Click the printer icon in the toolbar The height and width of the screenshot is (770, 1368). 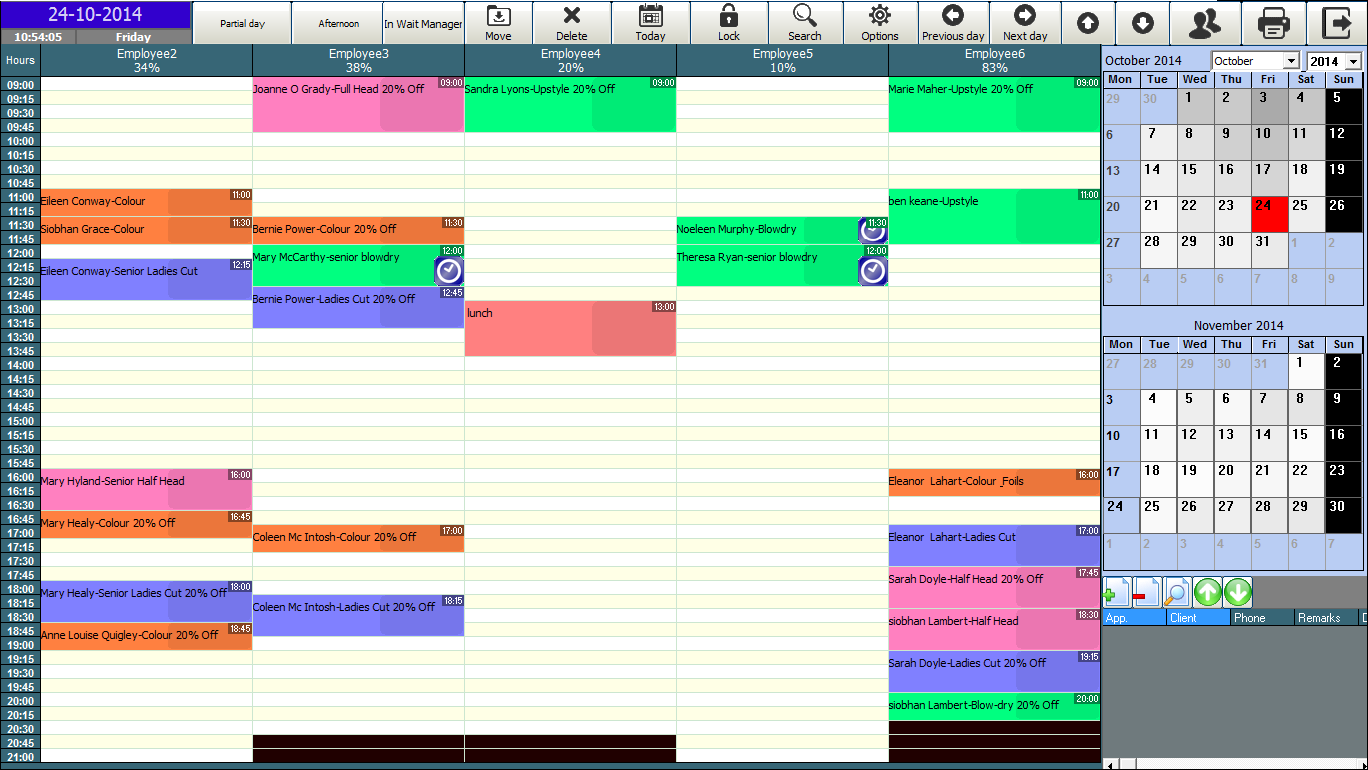(x=1273, y=23)
